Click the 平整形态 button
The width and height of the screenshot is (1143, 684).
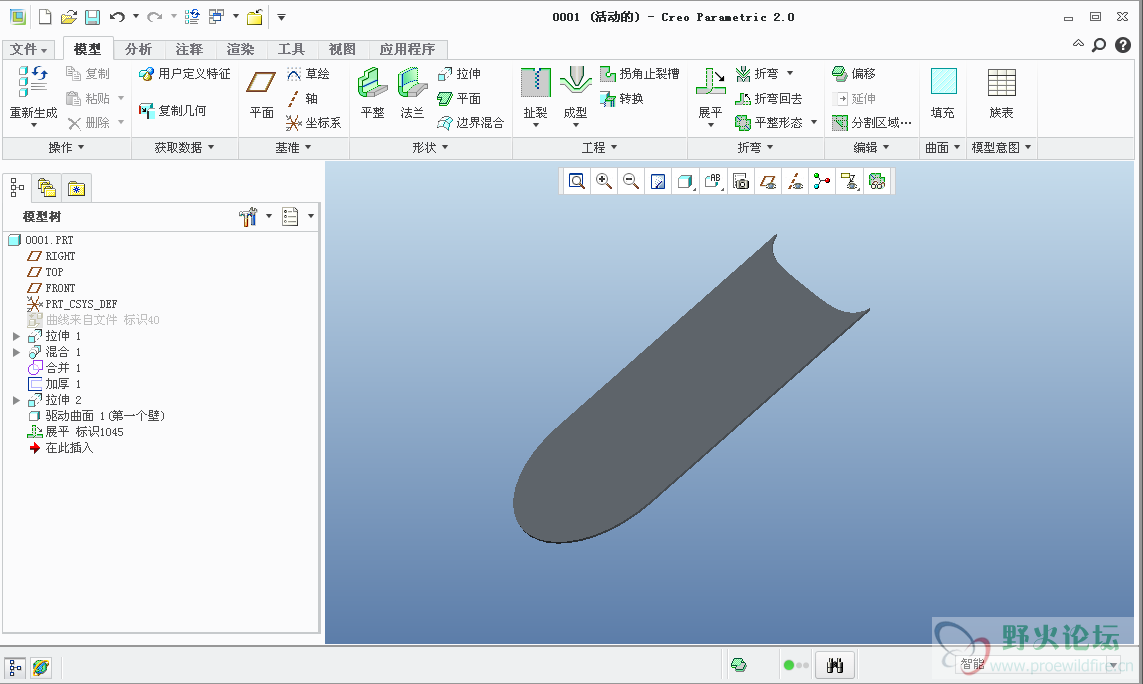pyautogui.click(x=776, y=123)
